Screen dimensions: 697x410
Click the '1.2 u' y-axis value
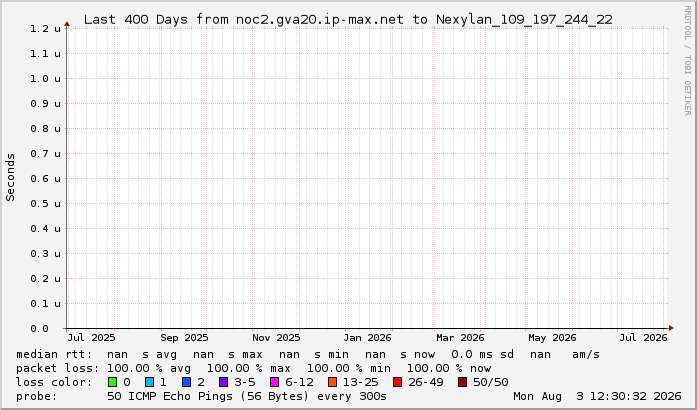[x=45, y=29]
